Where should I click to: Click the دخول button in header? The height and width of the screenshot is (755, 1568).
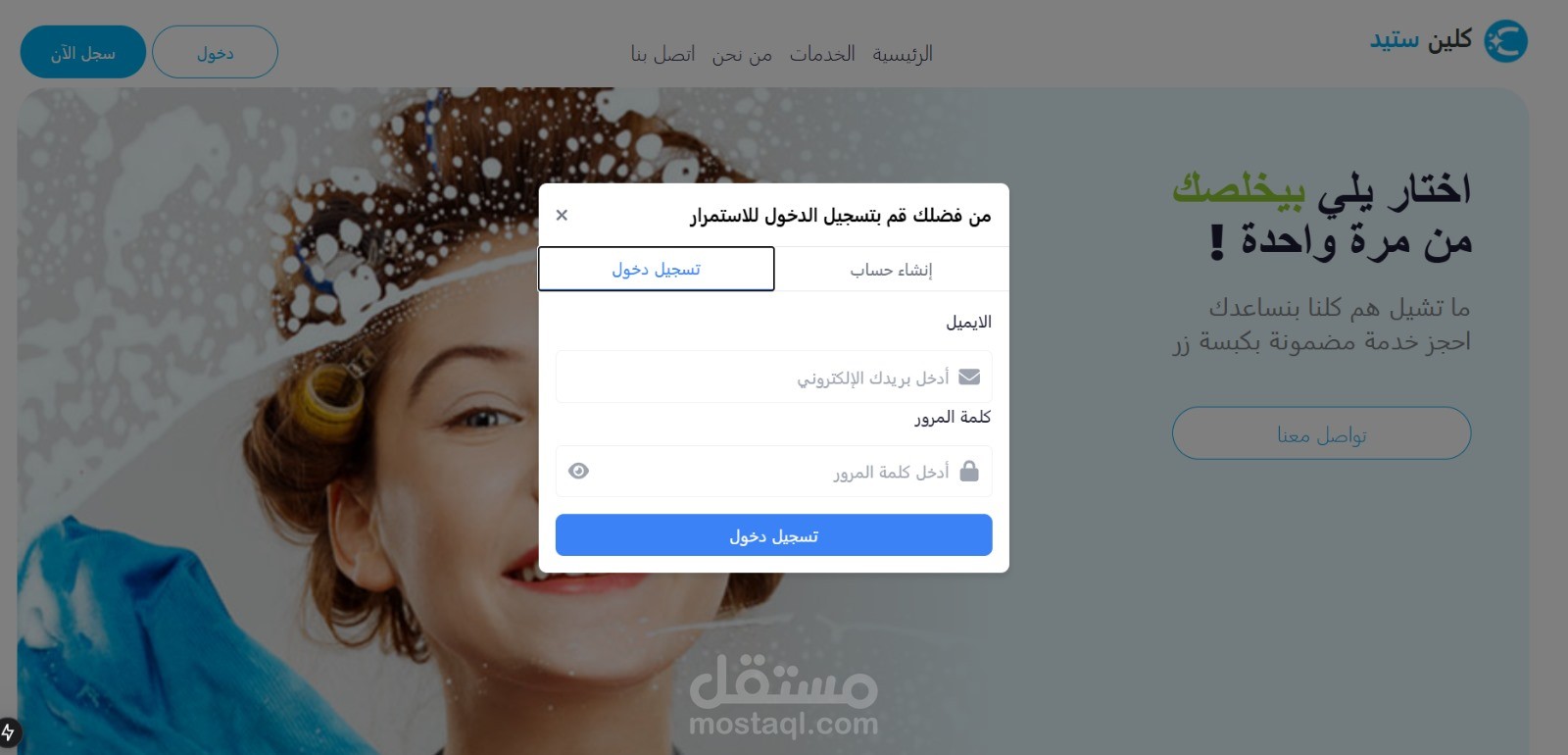[x=215, y=52]
